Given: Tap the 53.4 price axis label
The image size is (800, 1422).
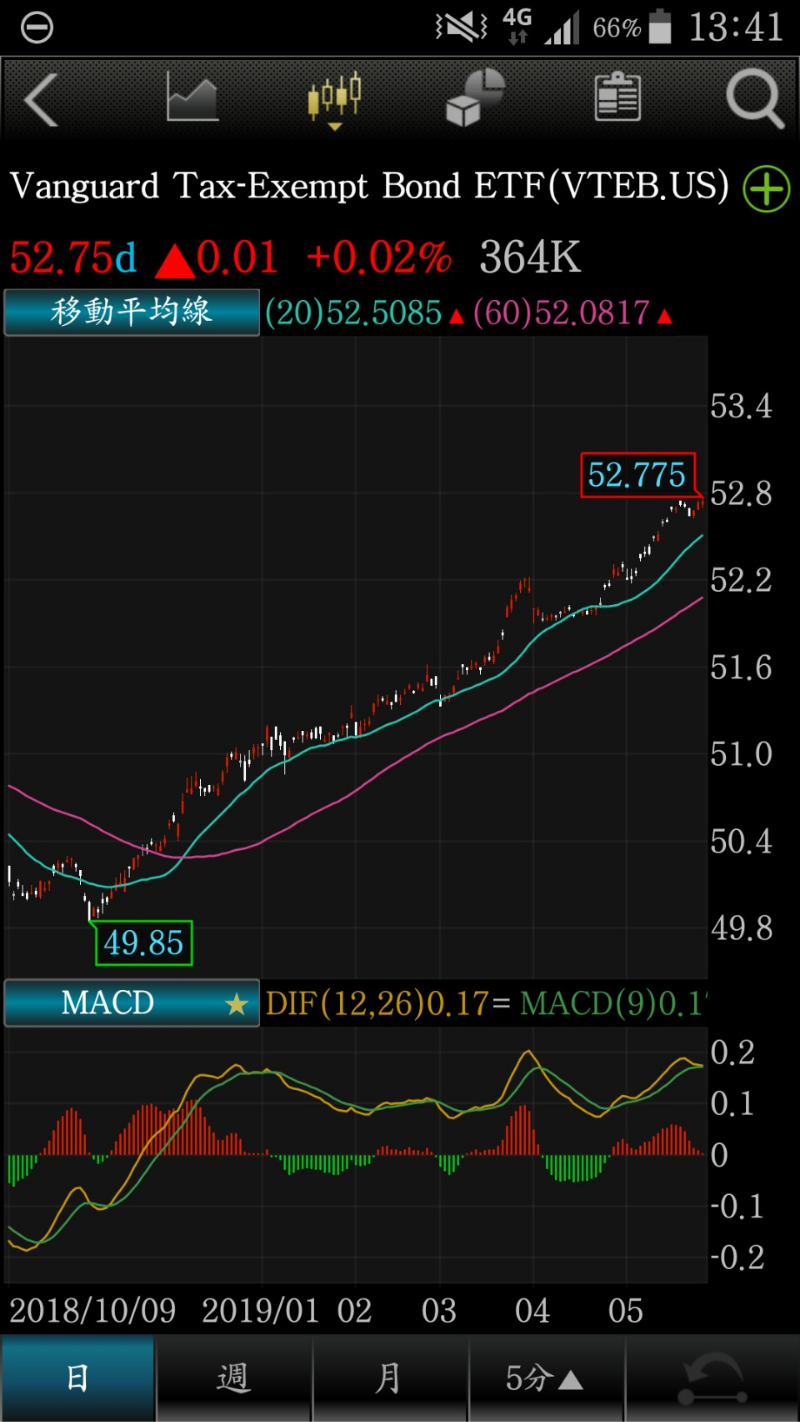Looking at the screenshot, I should pyautogui.click(x=741, y=406).
